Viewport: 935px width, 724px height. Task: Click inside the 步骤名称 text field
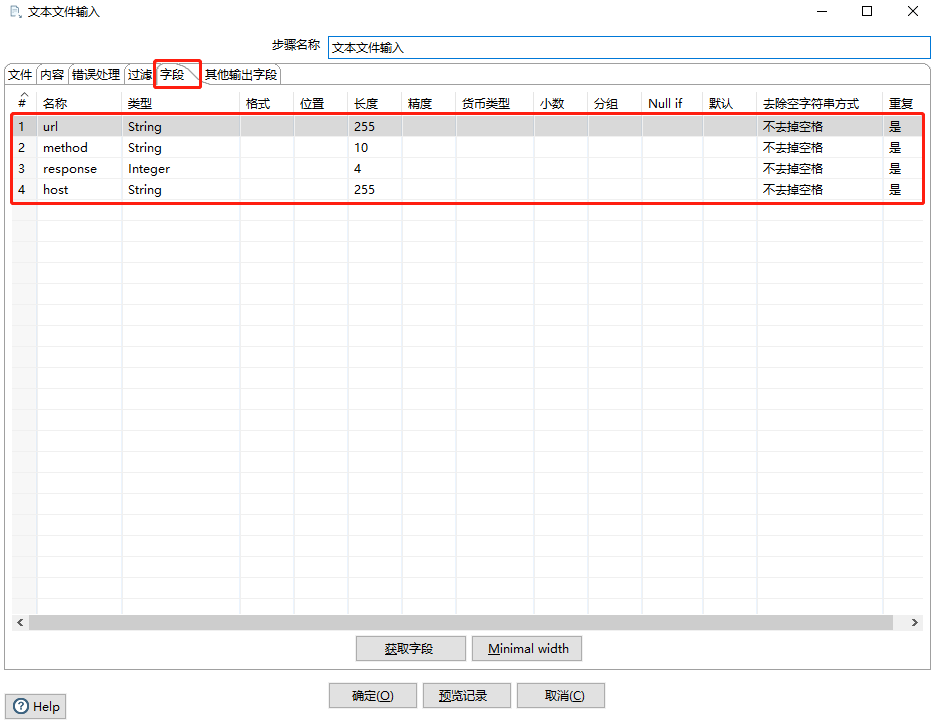click(x=628, y=47)
